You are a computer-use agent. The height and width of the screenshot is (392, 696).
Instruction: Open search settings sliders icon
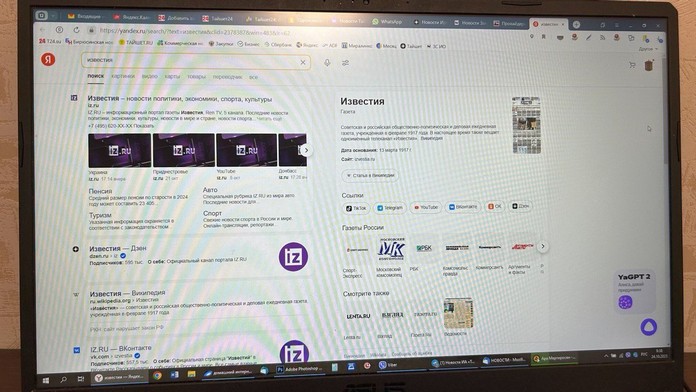[x=345, y=63]
